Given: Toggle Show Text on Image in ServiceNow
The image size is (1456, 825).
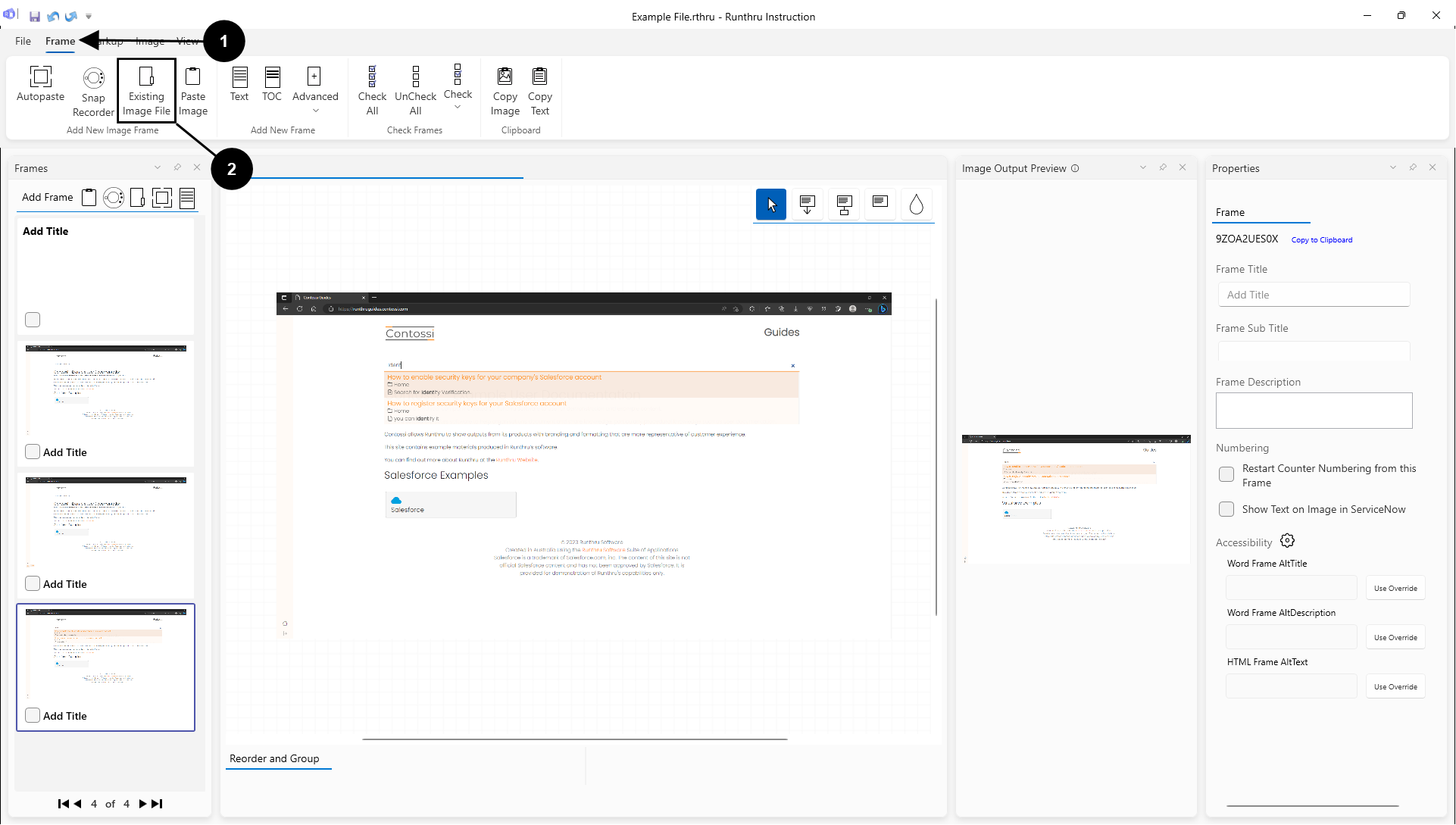Looking at the screenshot, I should [x=1226, y=509].
